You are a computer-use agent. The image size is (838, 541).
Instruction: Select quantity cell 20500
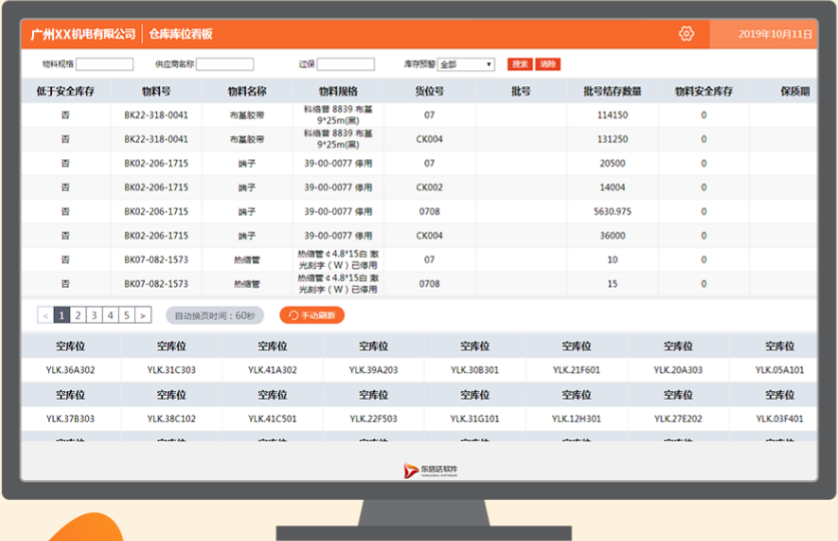point(612,163)
